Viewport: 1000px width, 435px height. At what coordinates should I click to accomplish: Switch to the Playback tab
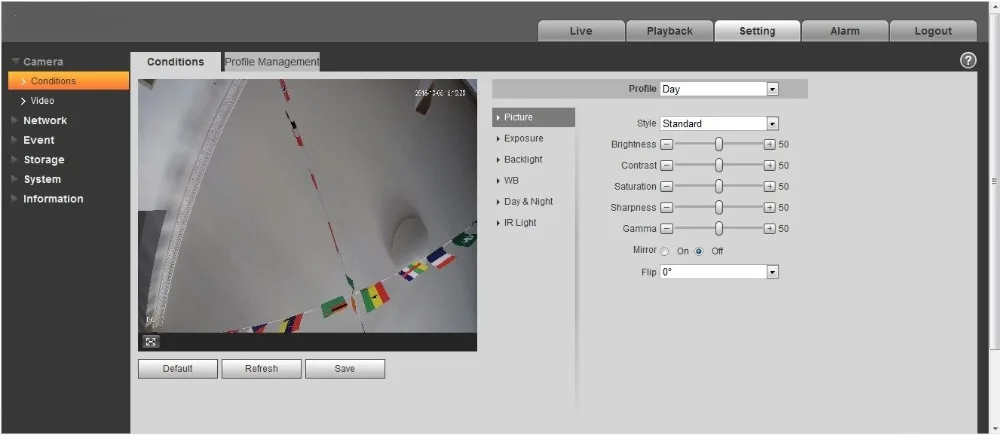[x=669, y=31]
